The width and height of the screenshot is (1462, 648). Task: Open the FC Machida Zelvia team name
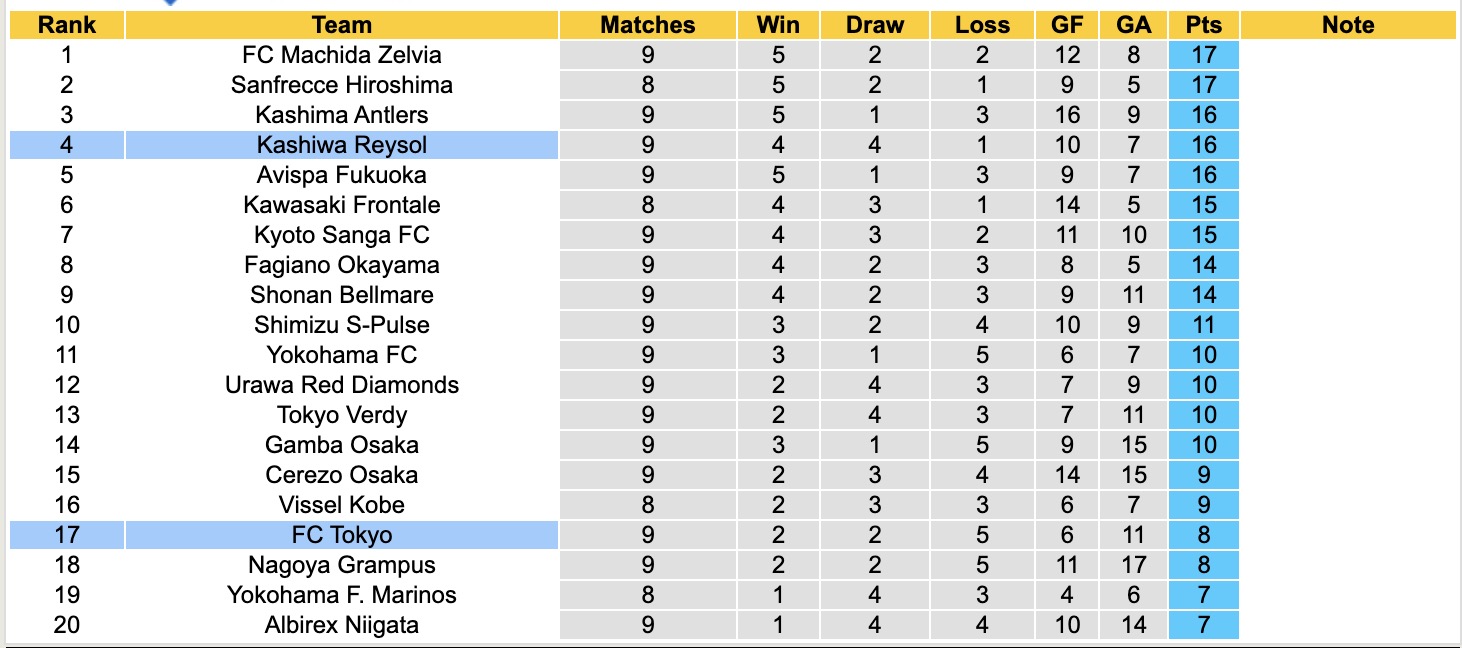point(341,55)
